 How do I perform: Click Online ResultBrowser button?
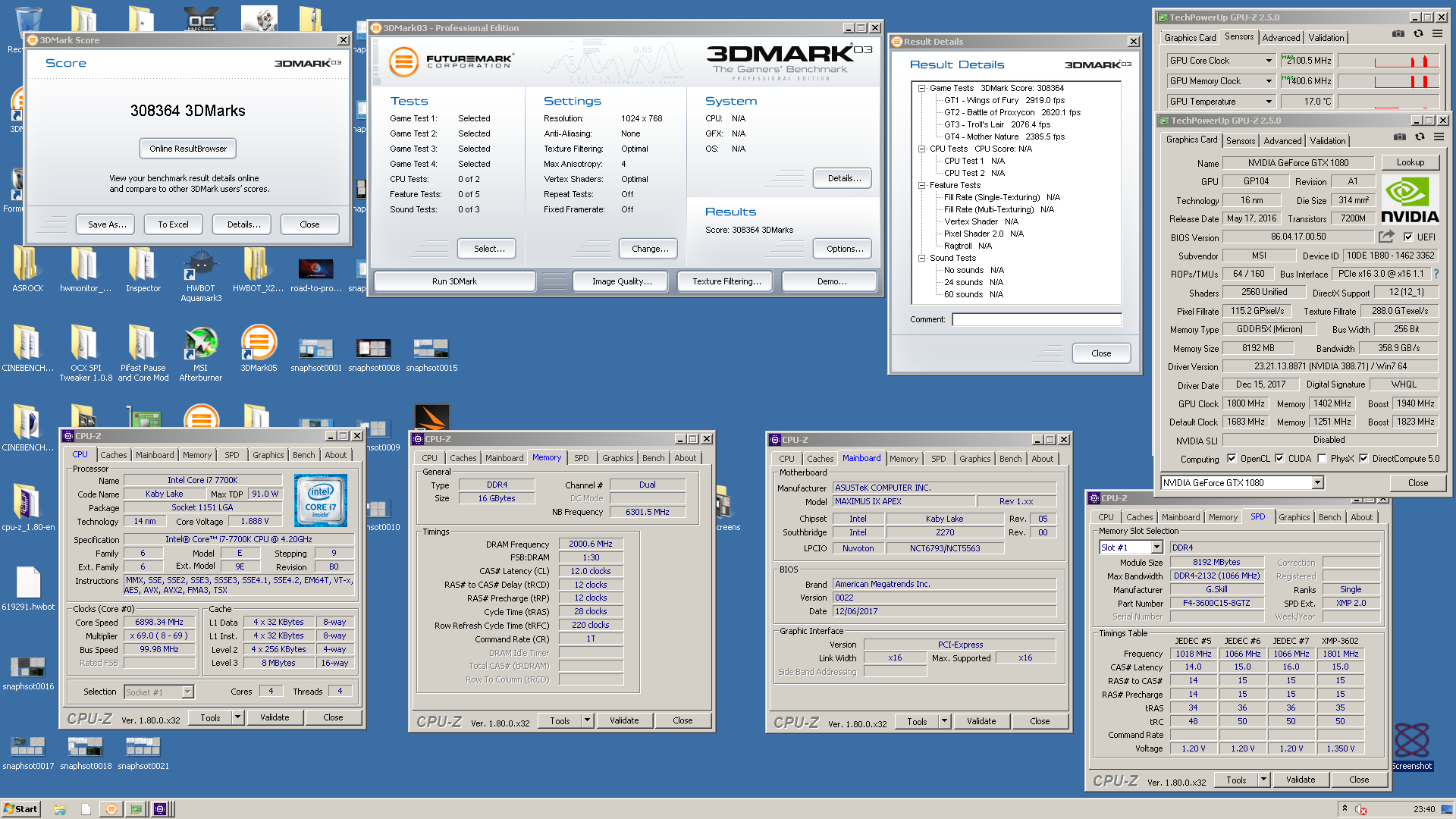[188, 149]
